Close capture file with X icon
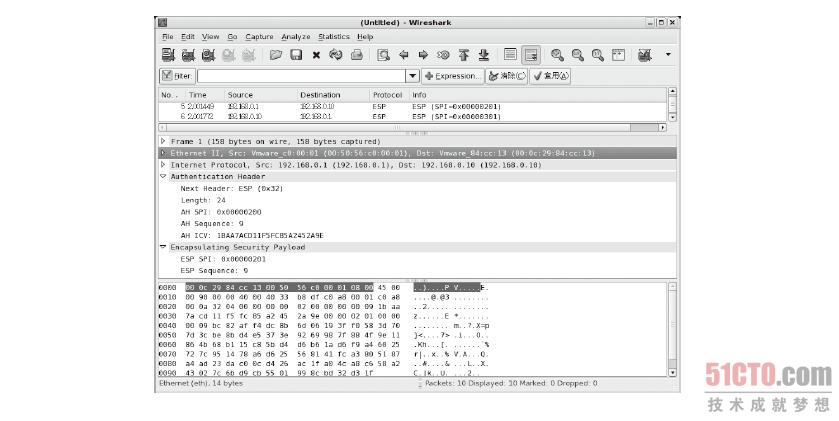The width and height of the screenshot is (839, 421). point(316,55)
